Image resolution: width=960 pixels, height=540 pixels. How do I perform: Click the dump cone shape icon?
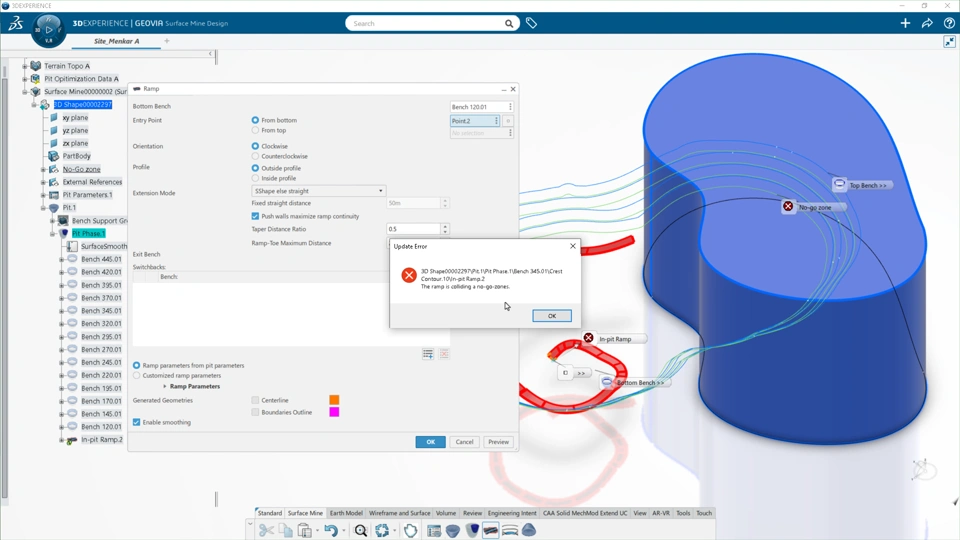coord(529,530)
